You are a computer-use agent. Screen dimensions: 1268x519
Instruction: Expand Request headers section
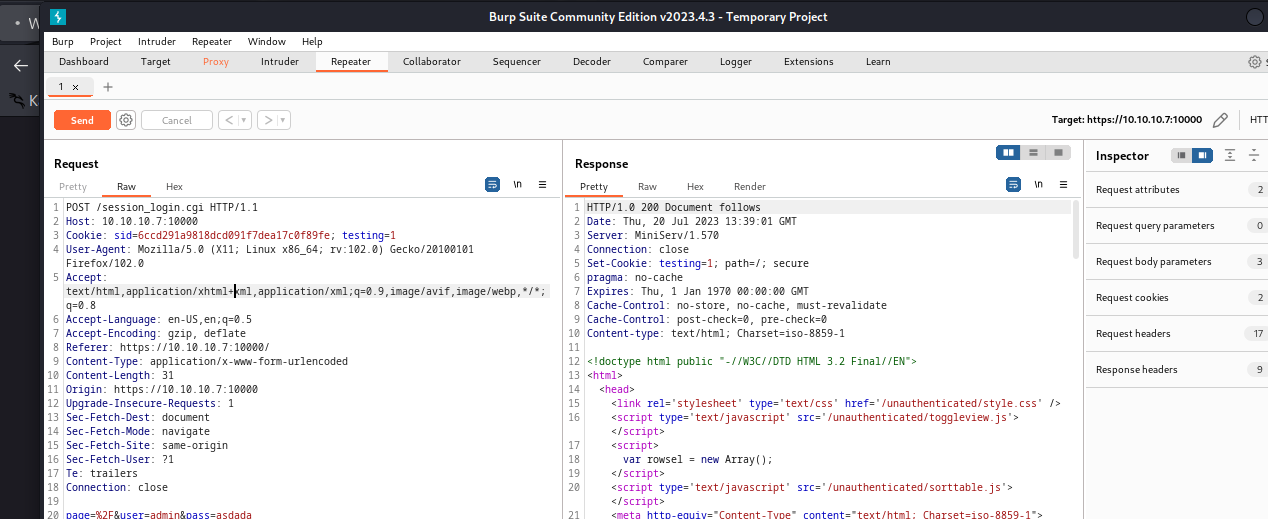(1176, 334)
